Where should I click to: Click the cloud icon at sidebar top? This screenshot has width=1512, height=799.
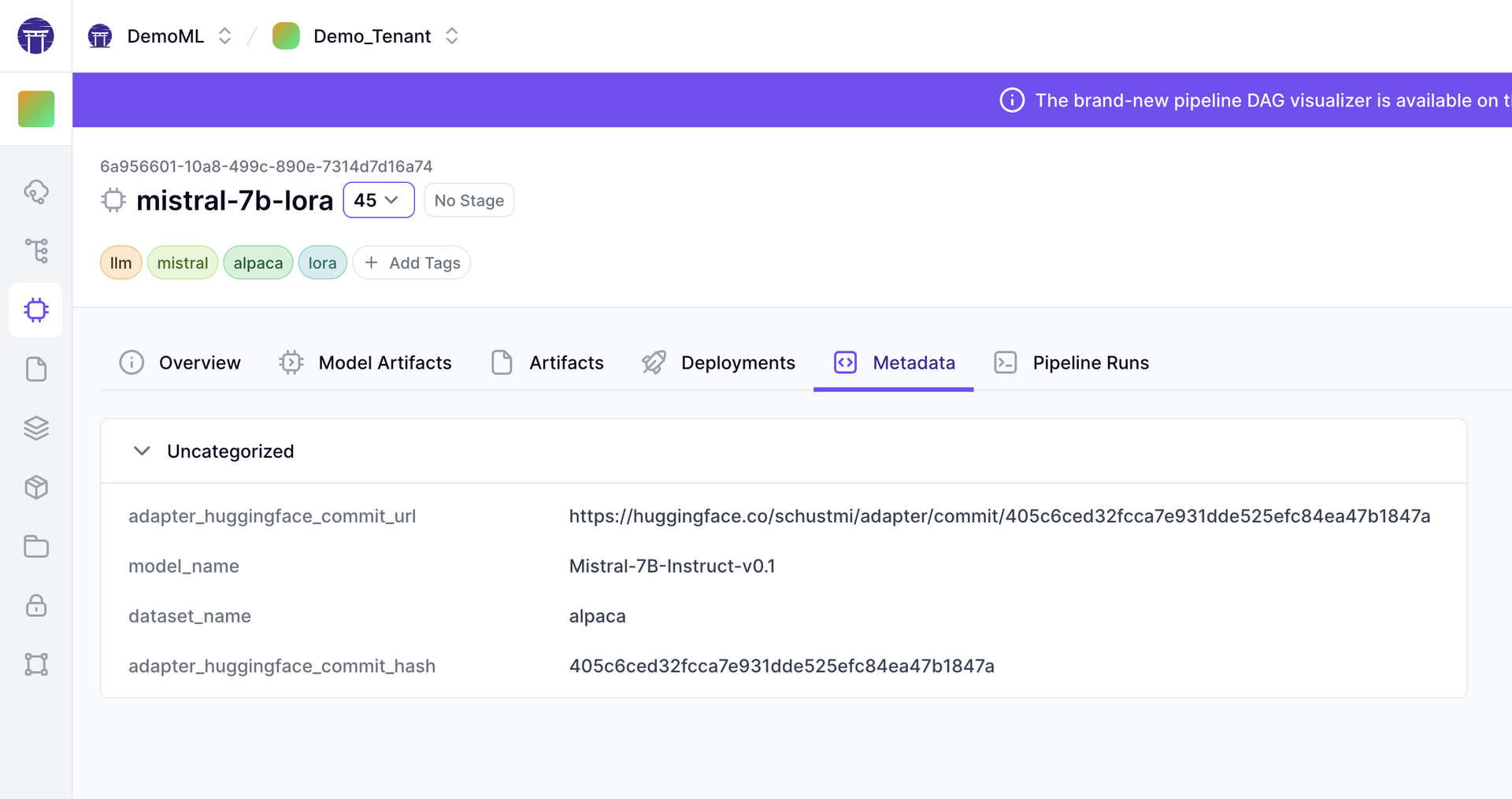click(x=36, y=191)
